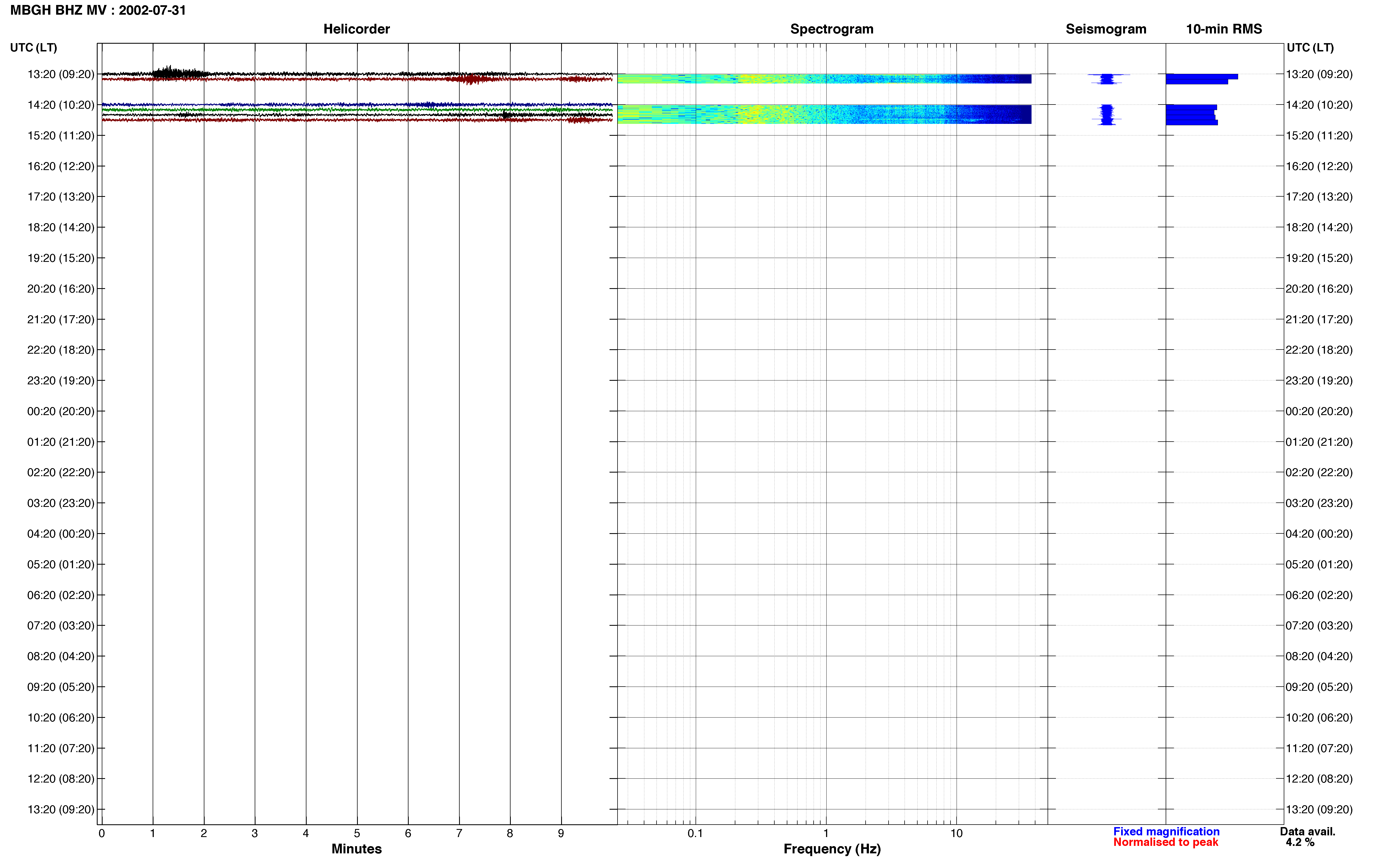Click the minute 5 tick label on helicorder axis
Screen dimensions: 1388x868
(356, 833)
